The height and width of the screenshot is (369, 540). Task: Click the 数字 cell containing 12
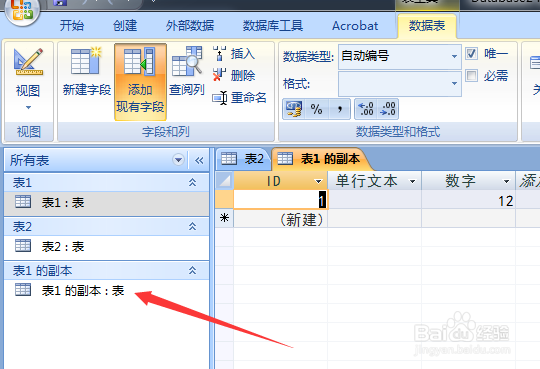pos(468,199)
